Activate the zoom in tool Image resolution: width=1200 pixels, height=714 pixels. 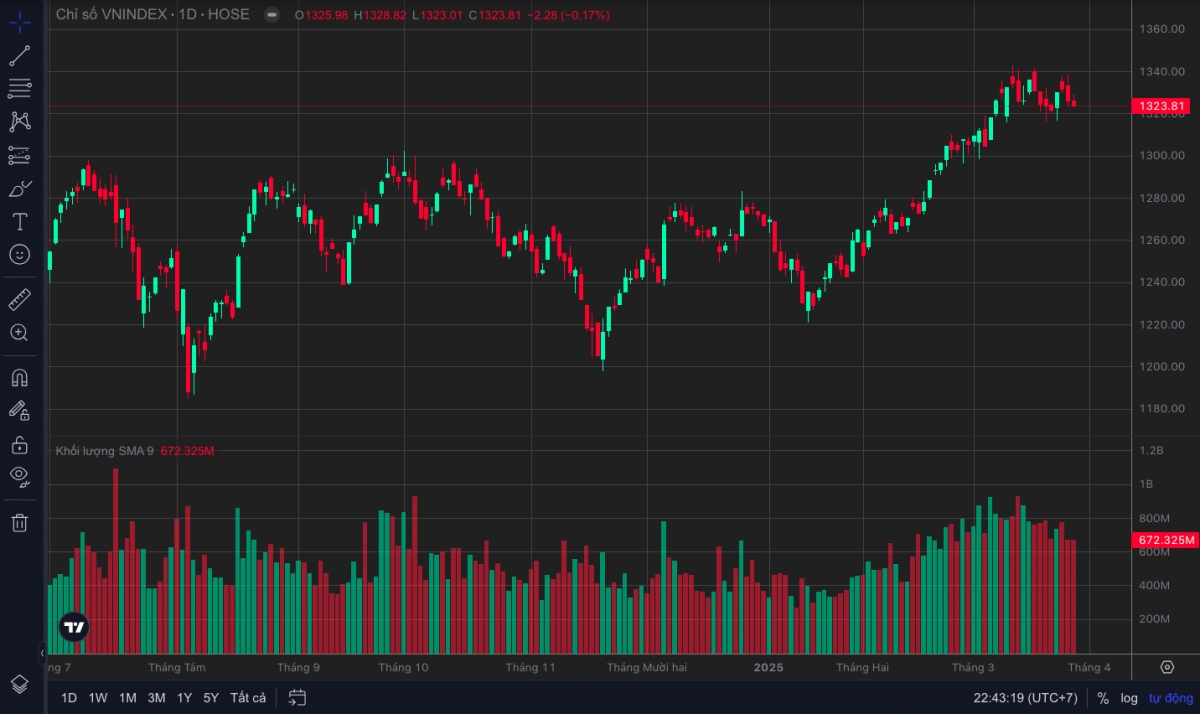click(x=20, y=332)
